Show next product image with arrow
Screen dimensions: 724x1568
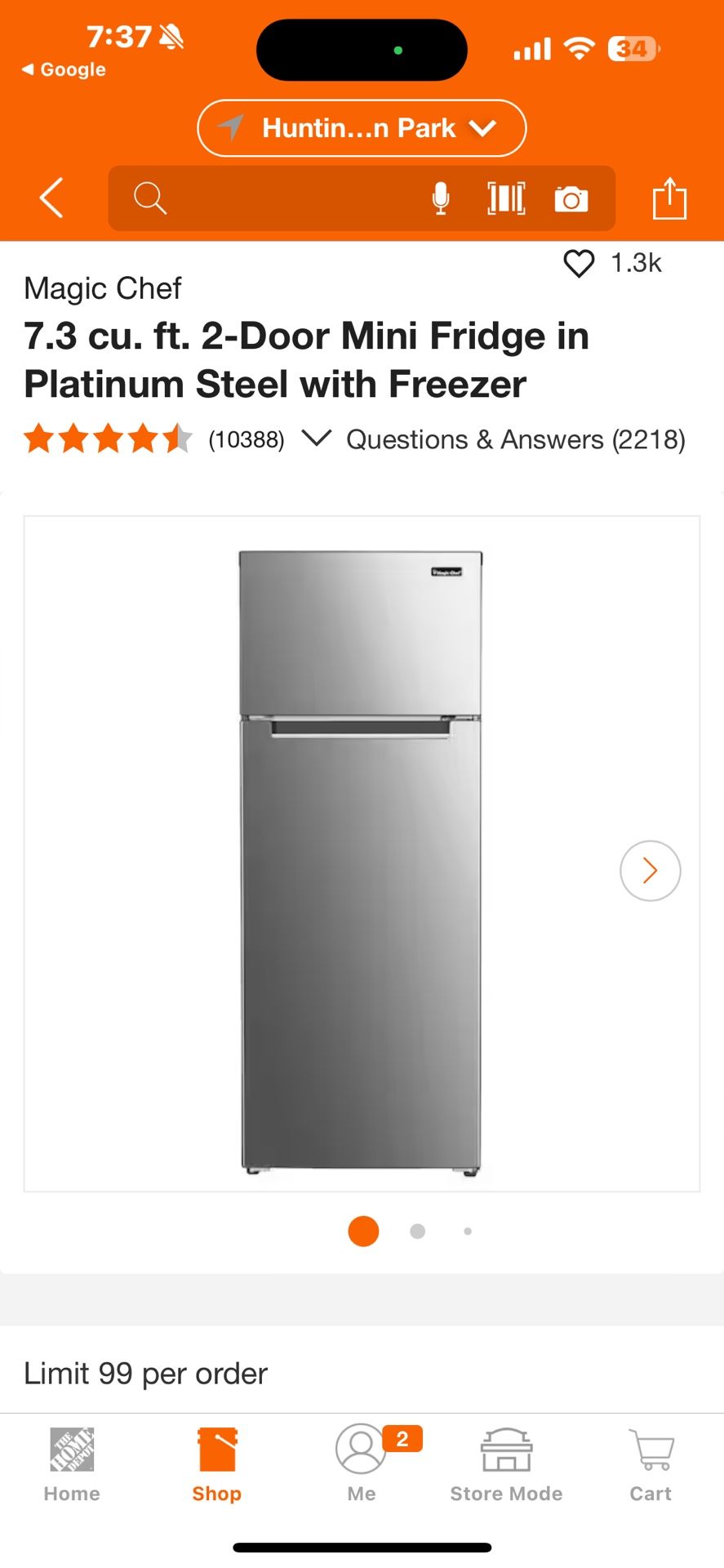tap(650, 871)
